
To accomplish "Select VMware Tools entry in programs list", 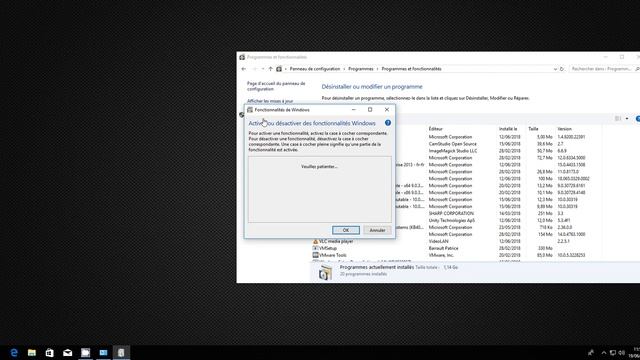I will pos(332,255).
